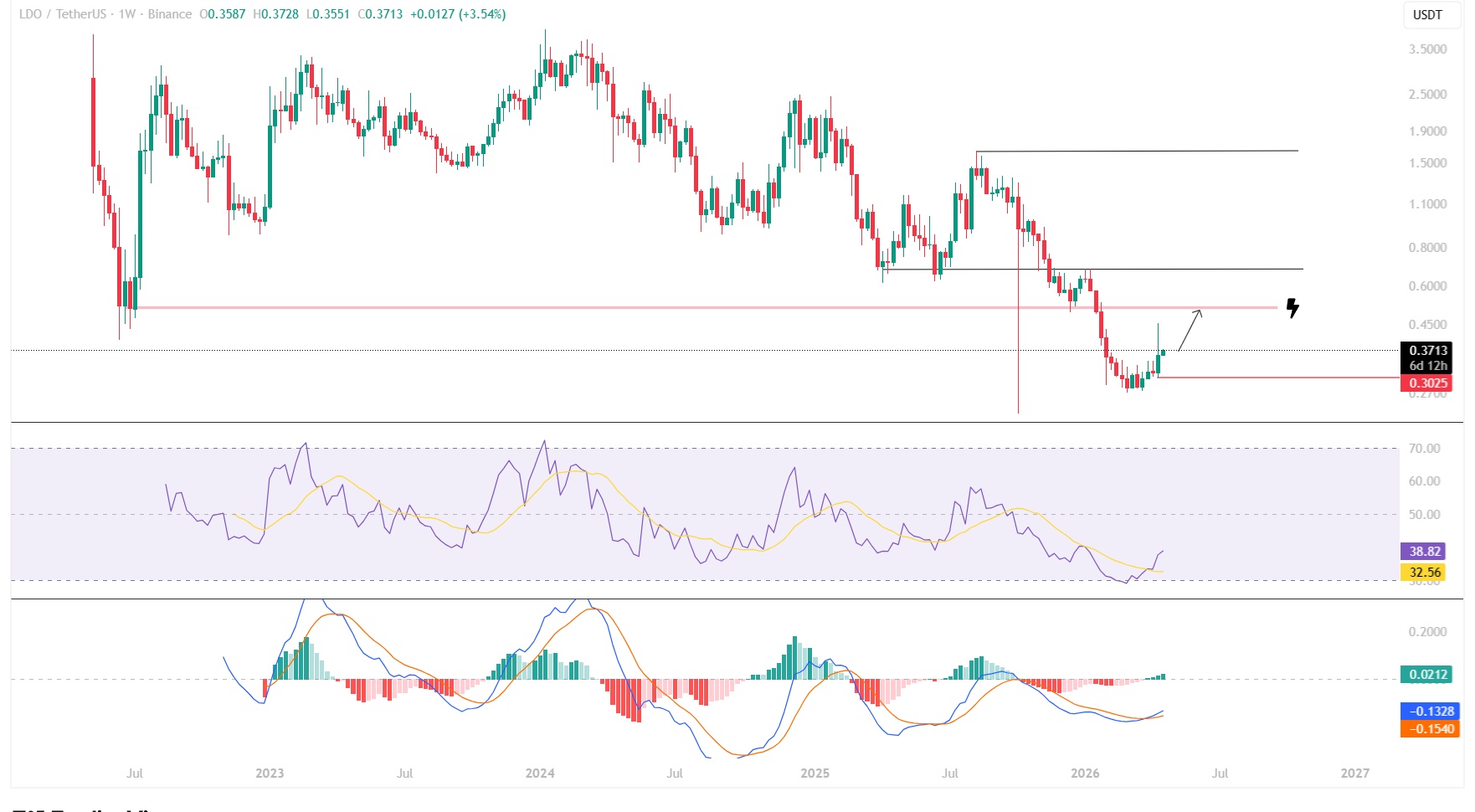Viewport: 1475px width, 812px height.
Task: Click the 3.5000 price axis label
Action: click(x=1427, y=49)
